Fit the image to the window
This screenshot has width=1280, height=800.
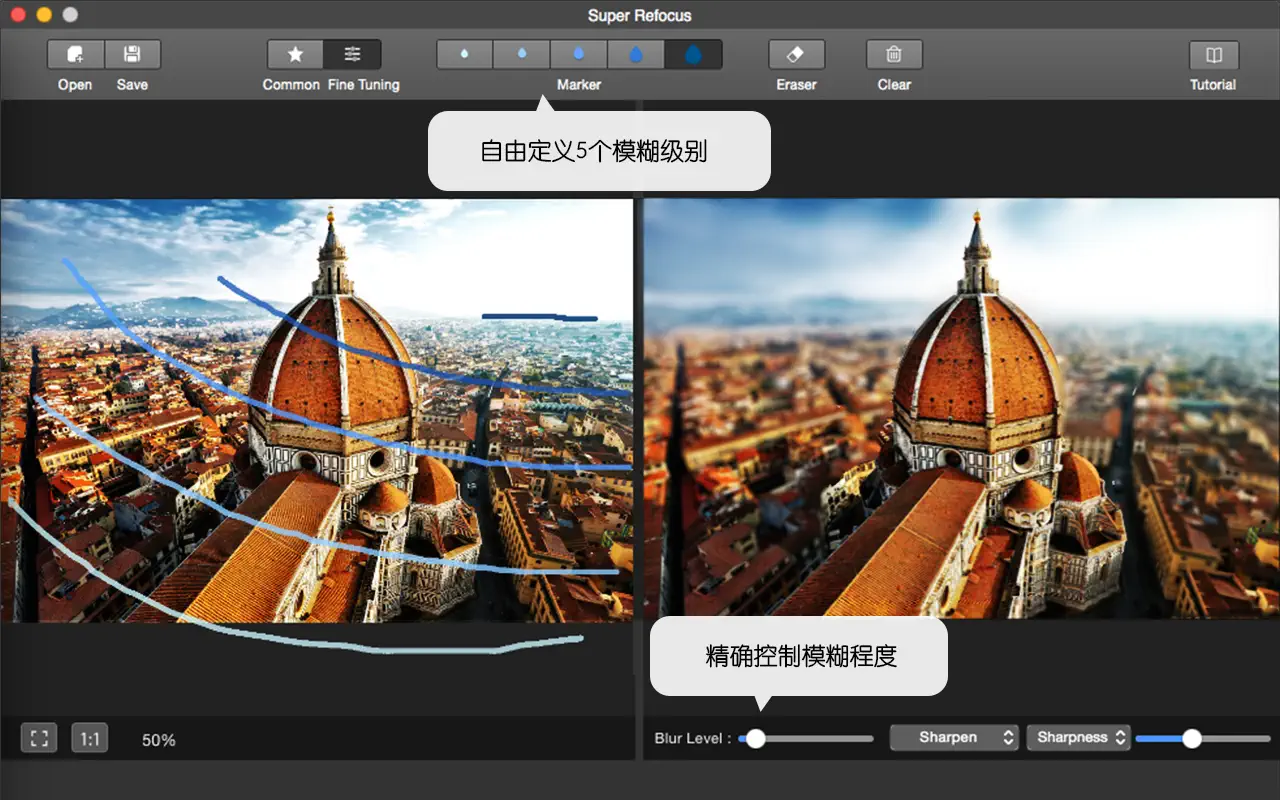coord(38,738)
